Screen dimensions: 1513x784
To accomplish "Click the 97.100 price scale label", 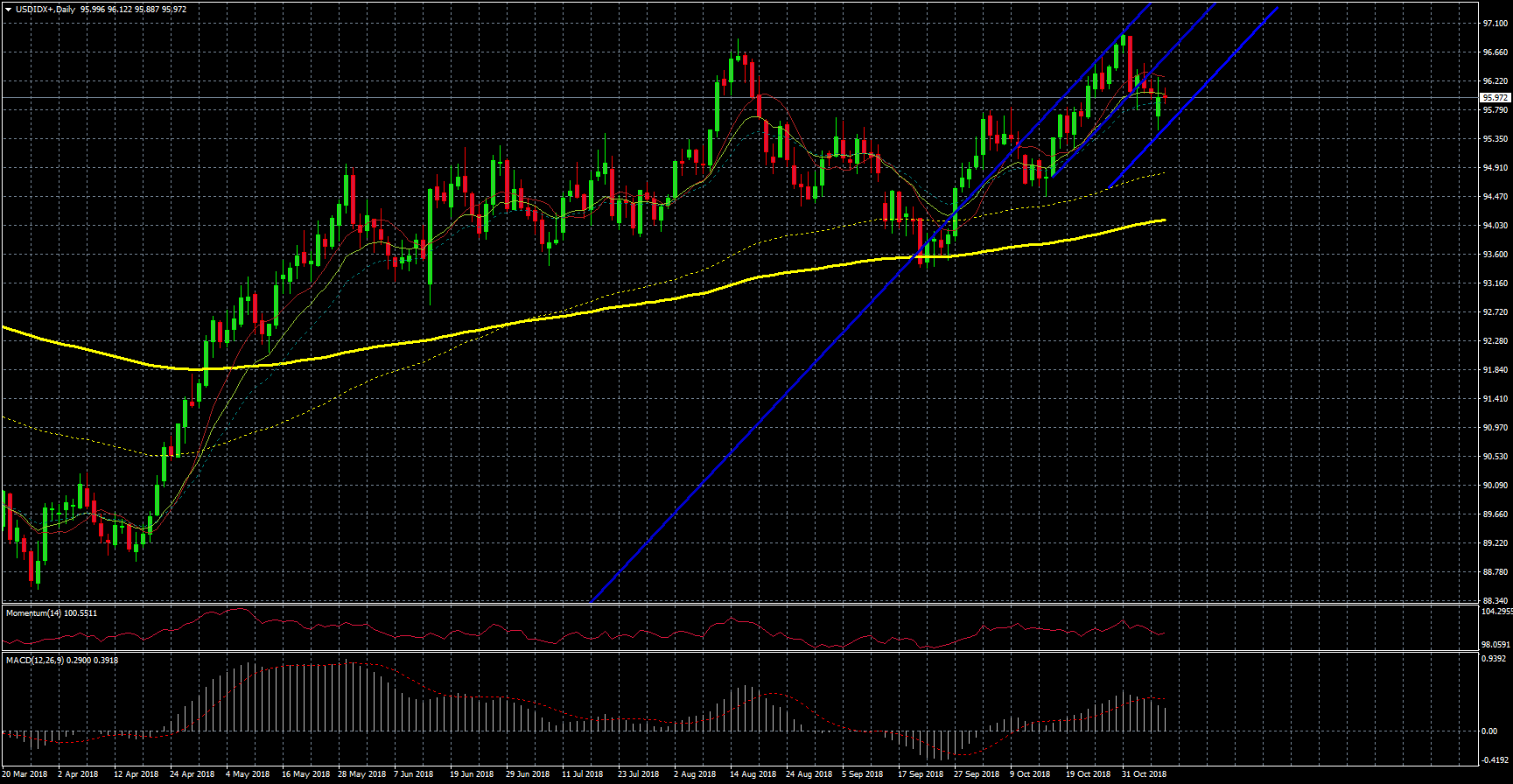I will [x=1495, y=24].
